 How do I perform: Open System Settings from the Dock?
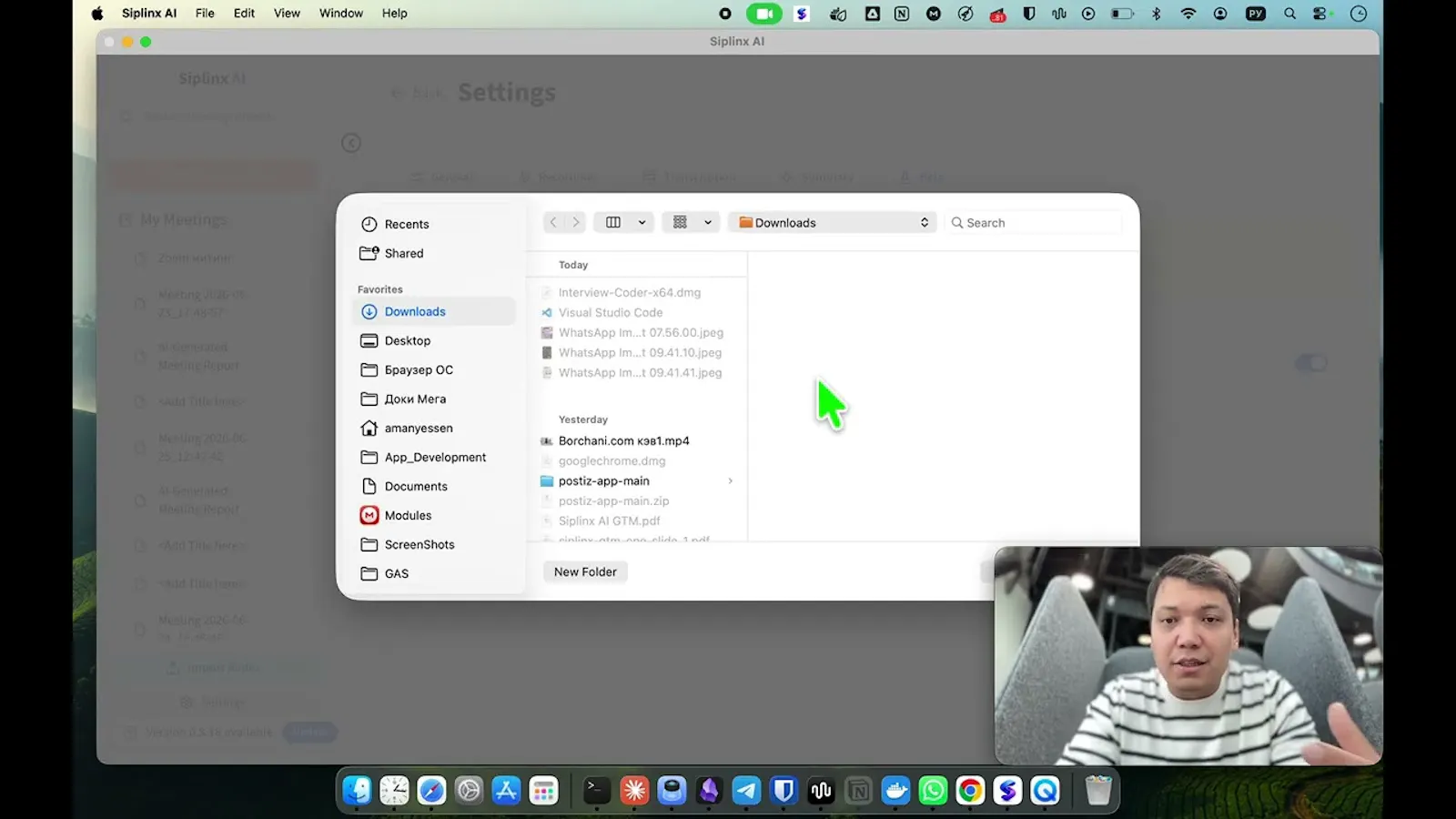click(469, 790)
